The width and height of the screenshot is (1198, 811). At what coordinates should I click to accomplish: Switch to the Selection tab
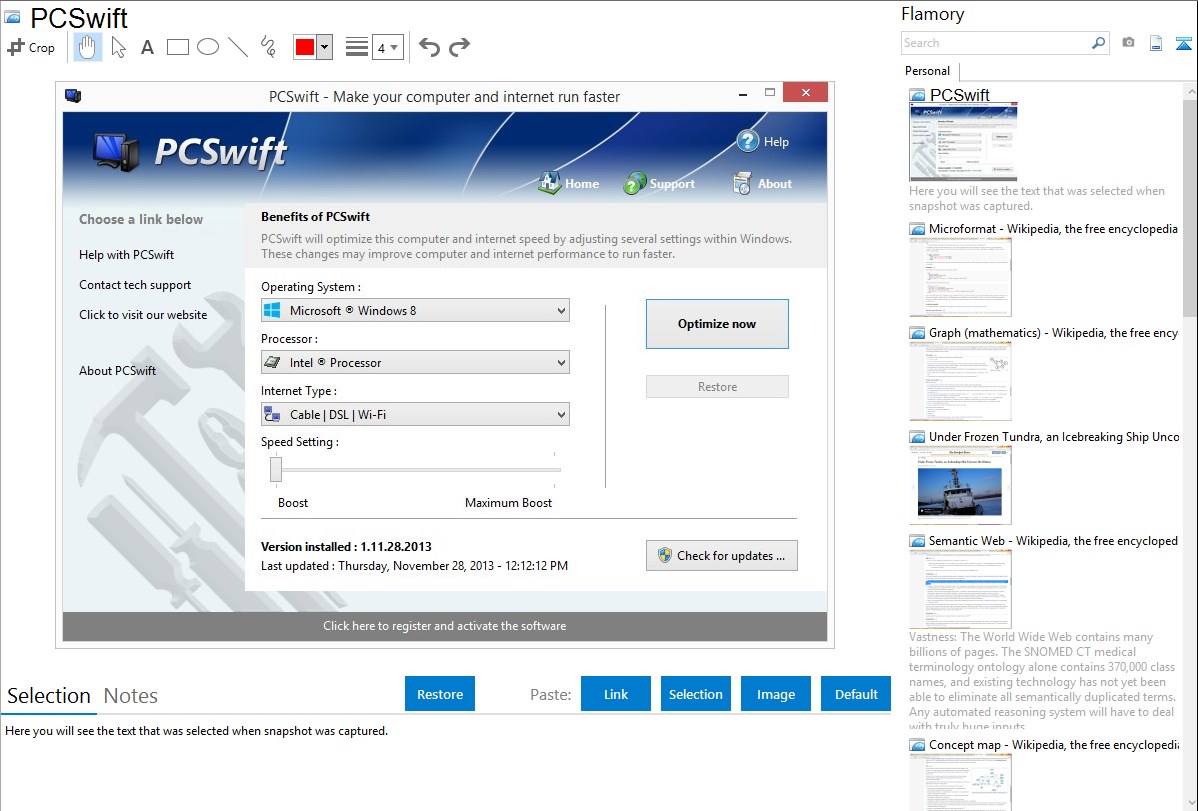[x=49, y=696]
